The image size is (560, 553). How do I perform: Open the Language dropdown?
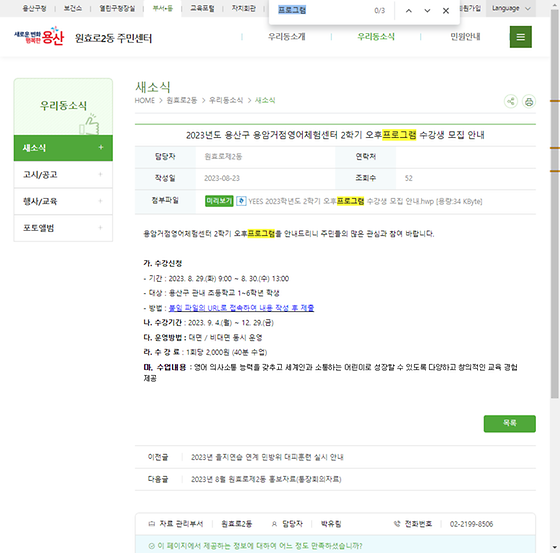pyautogui.click(x=511, y=8)
